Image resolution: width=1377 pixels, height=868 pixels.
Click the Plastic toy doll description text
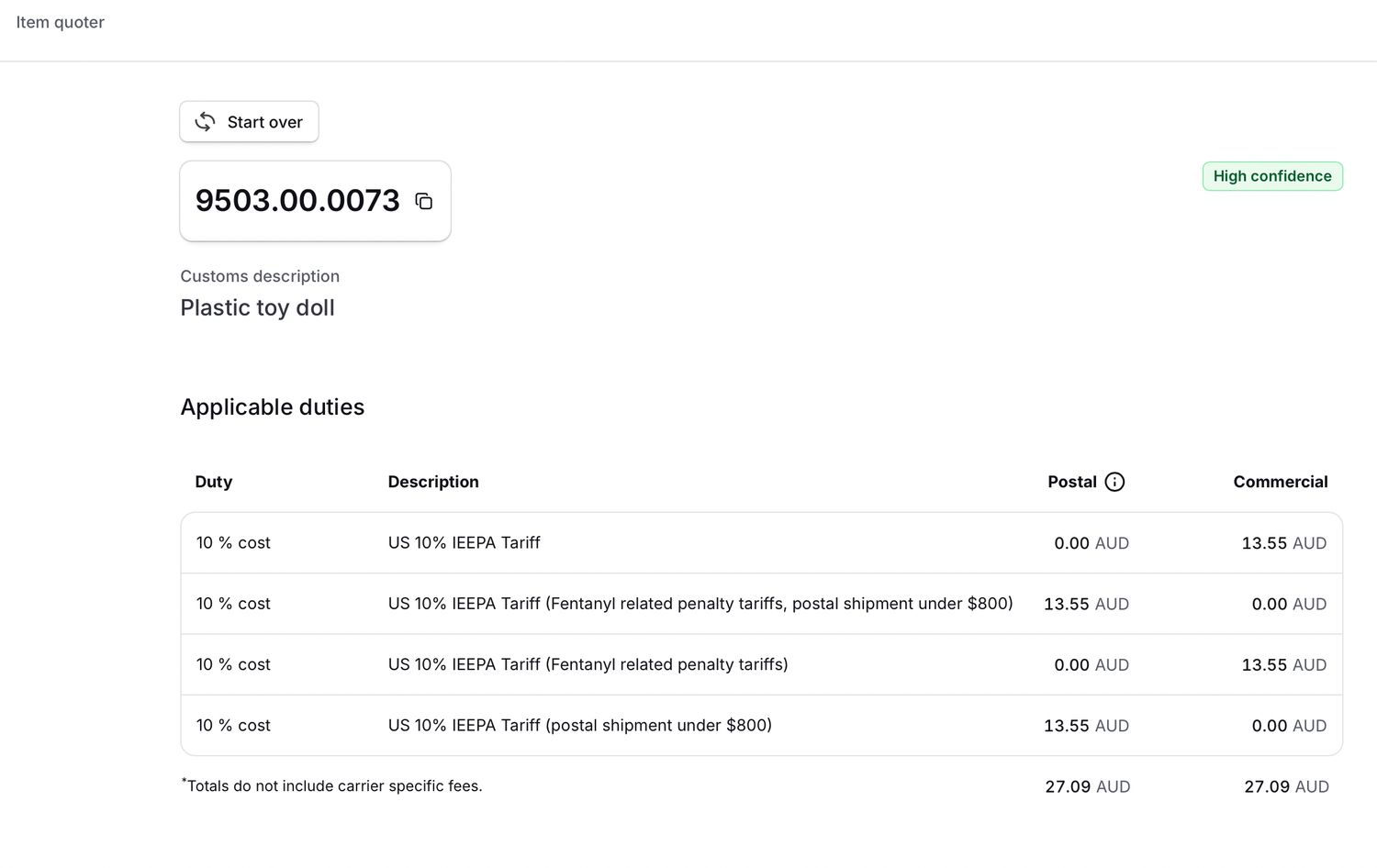[x=257, y=307]
